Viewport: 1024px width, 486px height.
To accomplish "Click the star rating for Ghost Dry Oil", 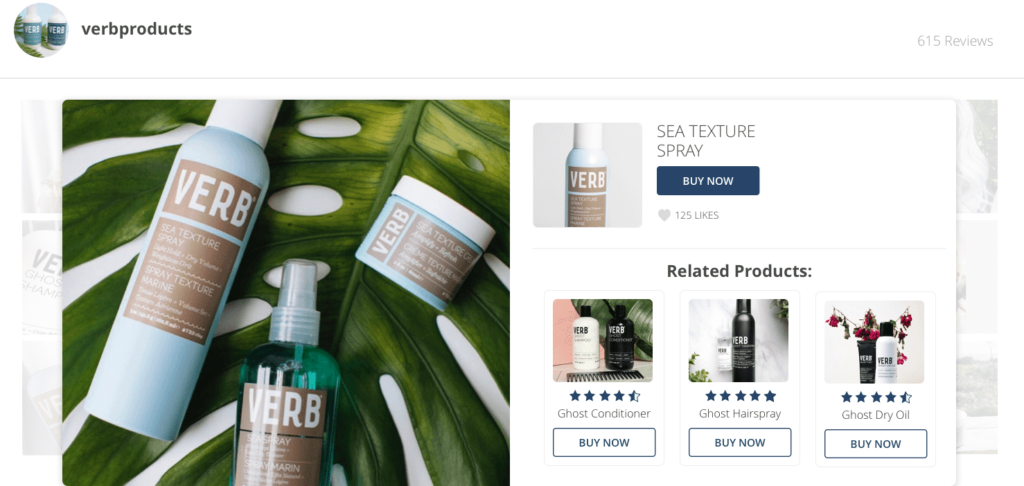I will [876, 397].
